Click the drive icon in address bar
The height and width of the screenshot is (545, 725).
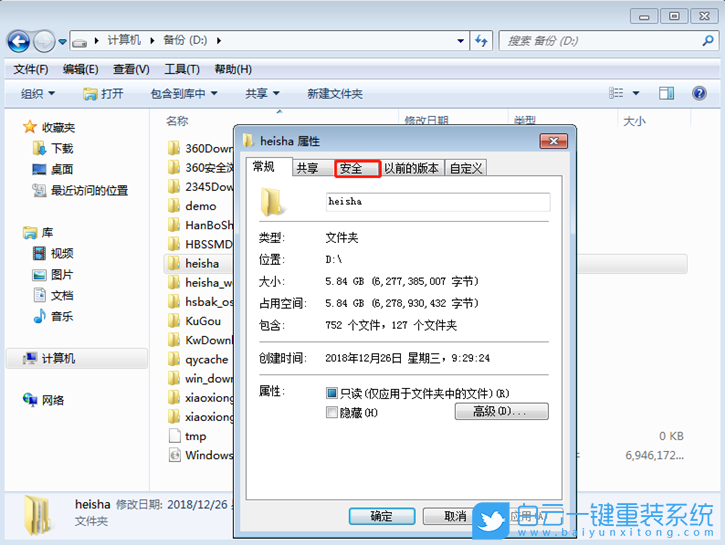point(80,42)
